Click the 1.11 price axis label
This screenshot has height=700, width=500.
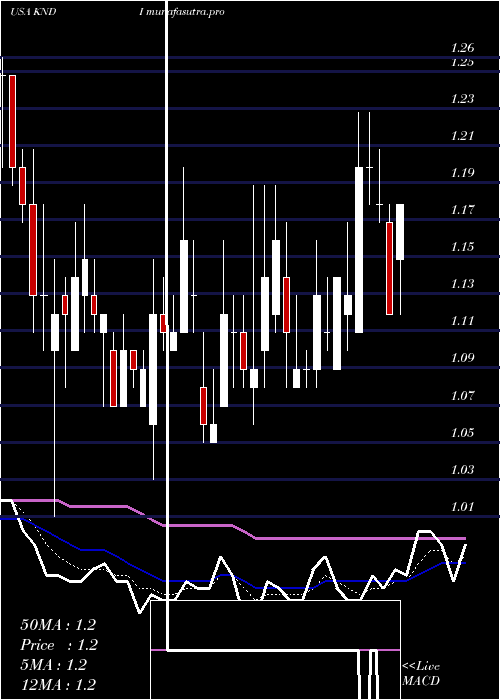point(462,321)
